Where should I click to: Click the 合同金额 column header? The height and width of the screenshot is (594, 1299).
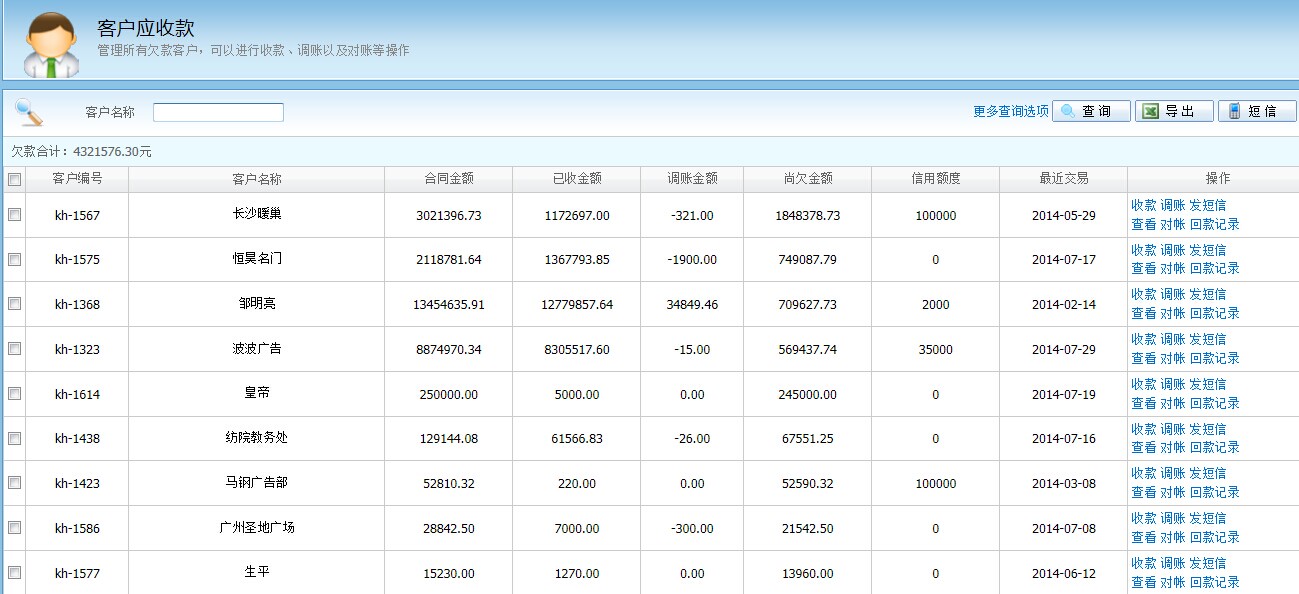click(x=448, y=179)
